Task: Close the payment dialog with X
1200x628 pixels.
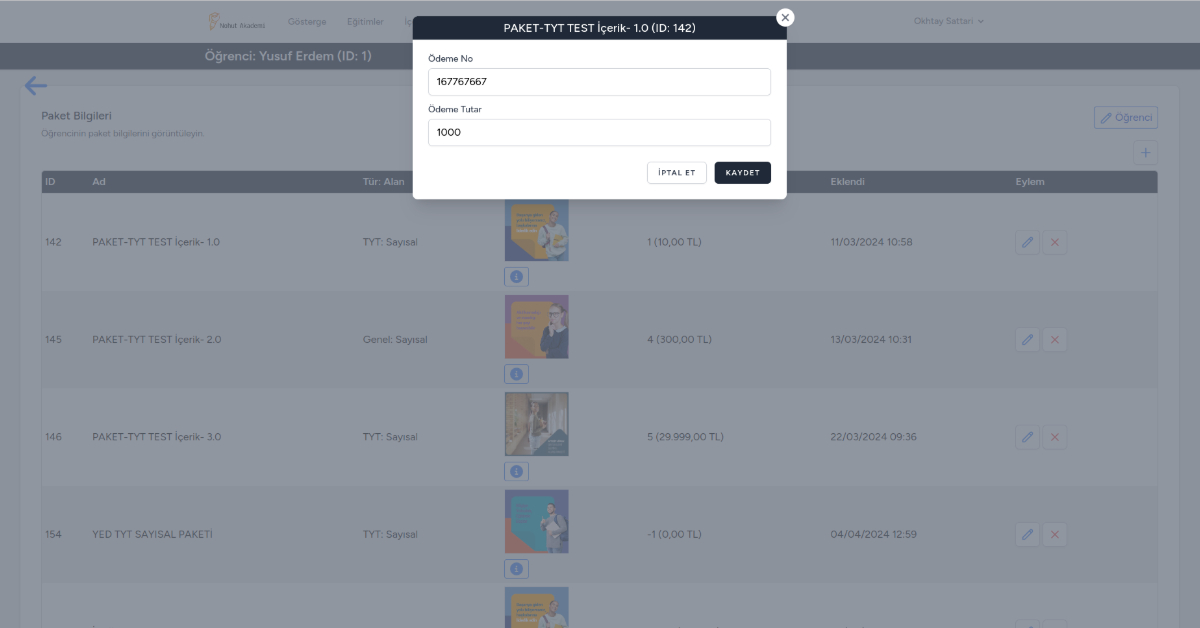Action: [785, 17]
